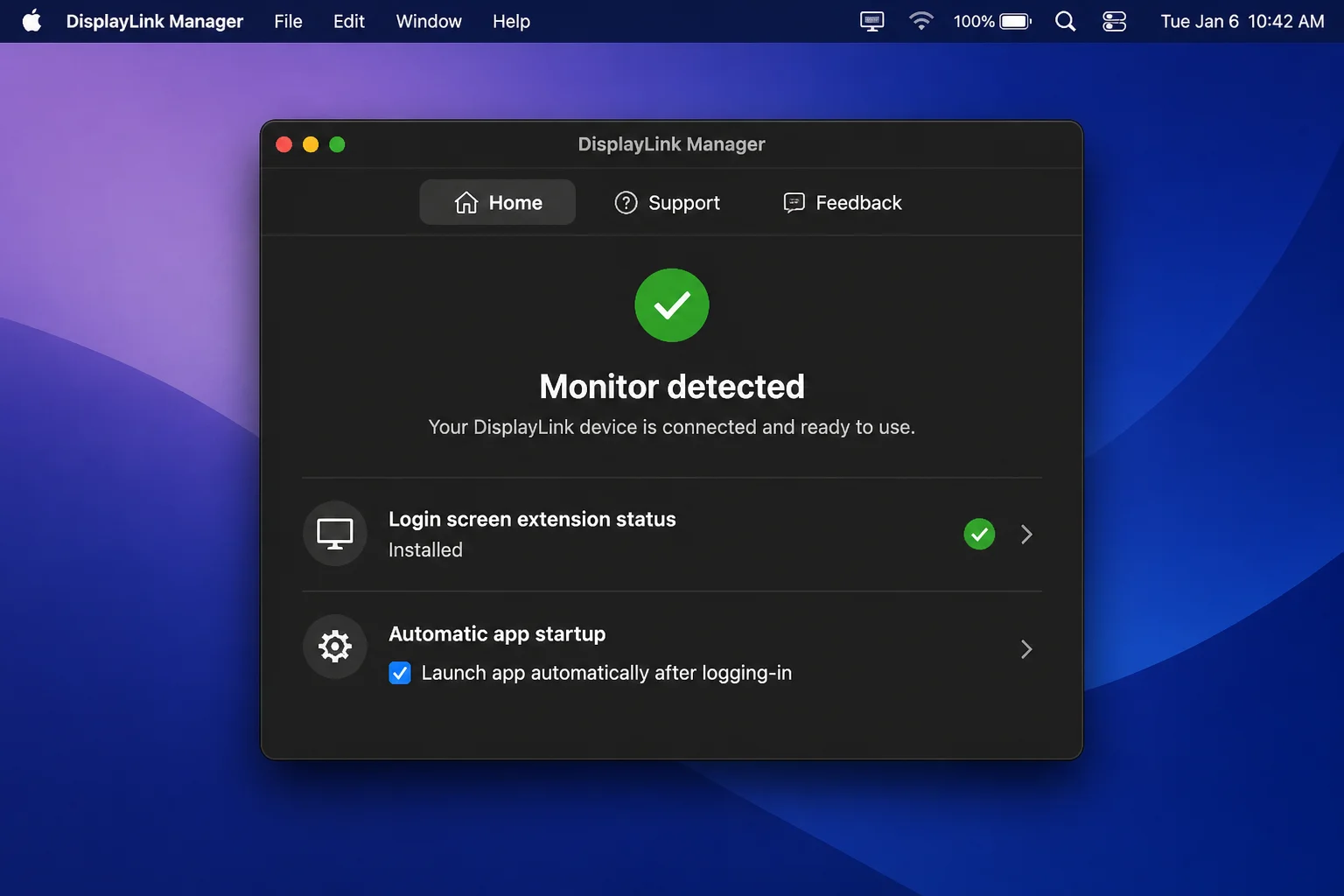The width and height of the screenshot is (1344, 896).
Task: Click the Monitor detected heading
Action: 672,386
